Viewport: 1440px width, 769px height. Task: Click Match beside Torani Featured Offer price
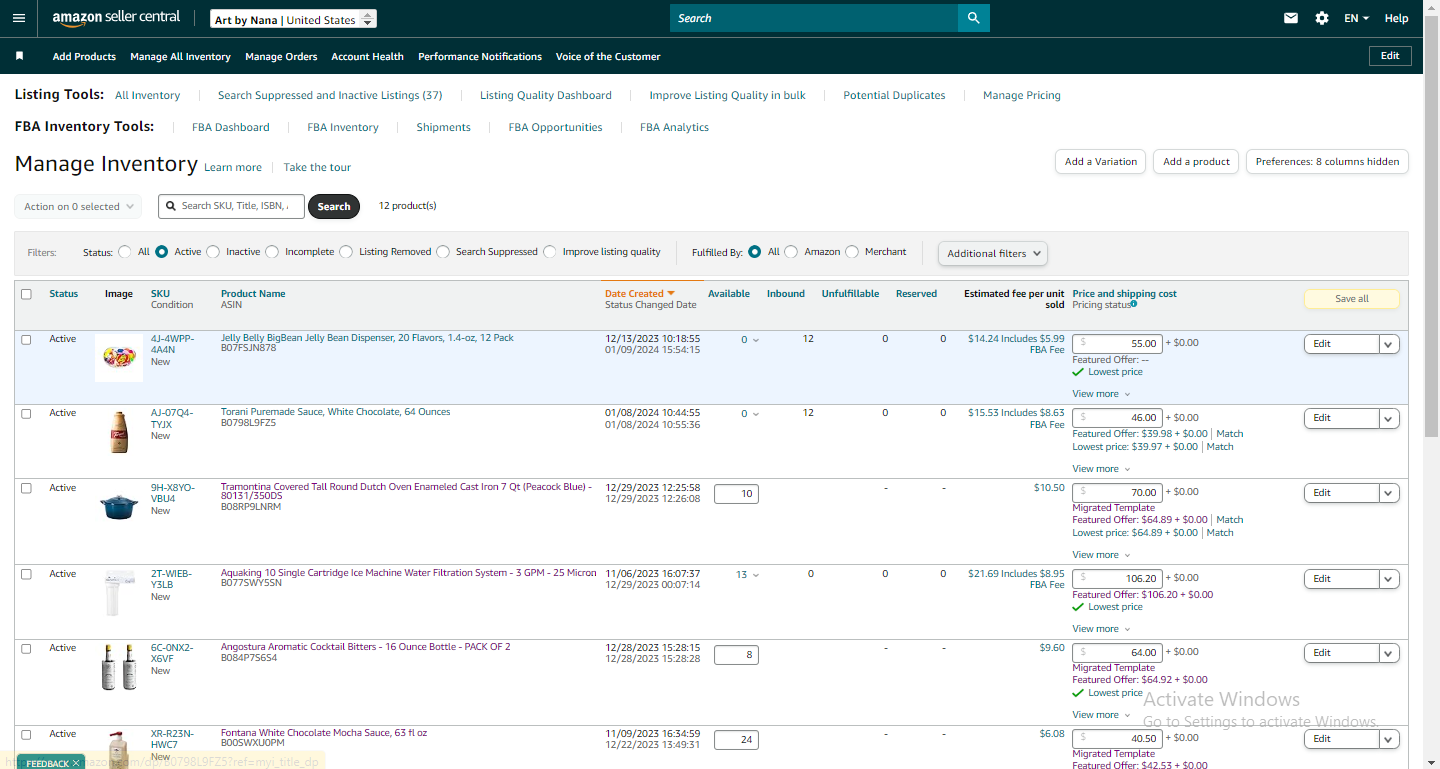pyautogui.click(x=1230, y=434)
